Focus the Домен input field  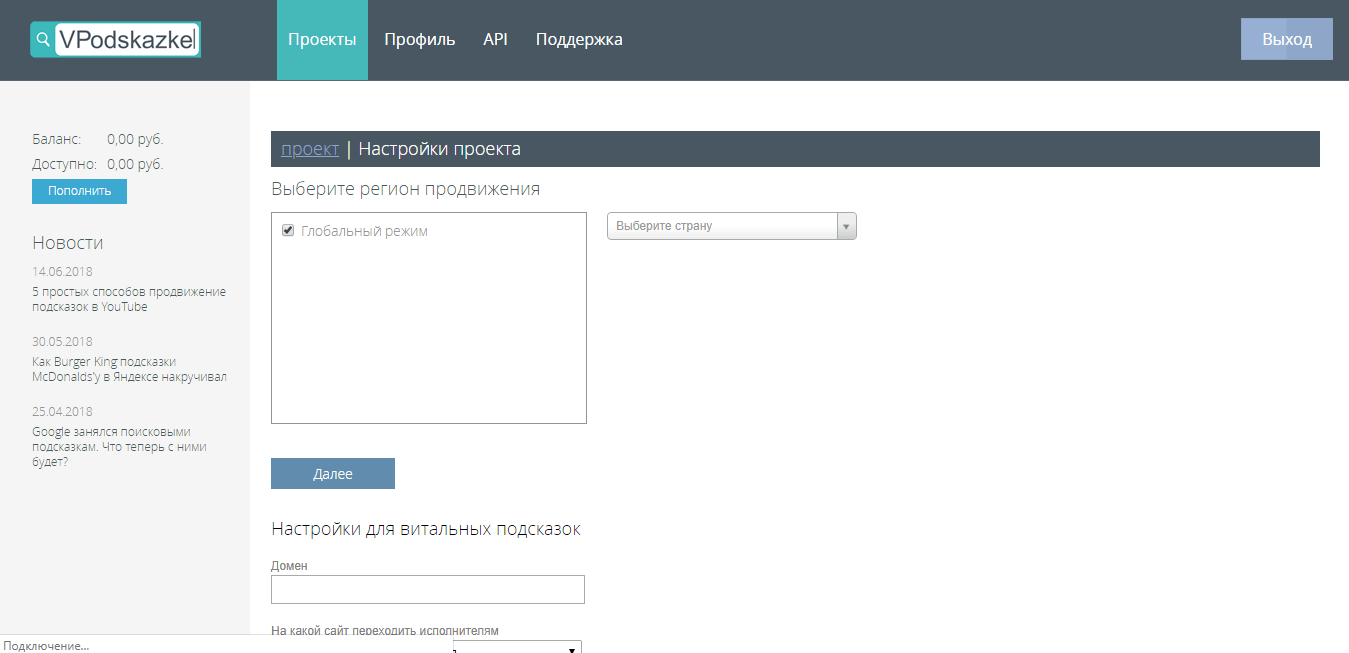(x=427, y=589)
